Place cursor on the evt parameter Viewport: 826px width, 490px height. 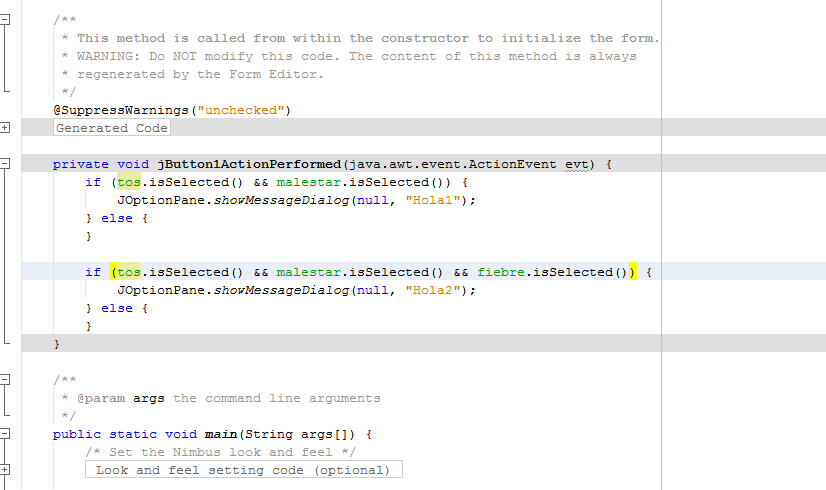click(576, 164)
